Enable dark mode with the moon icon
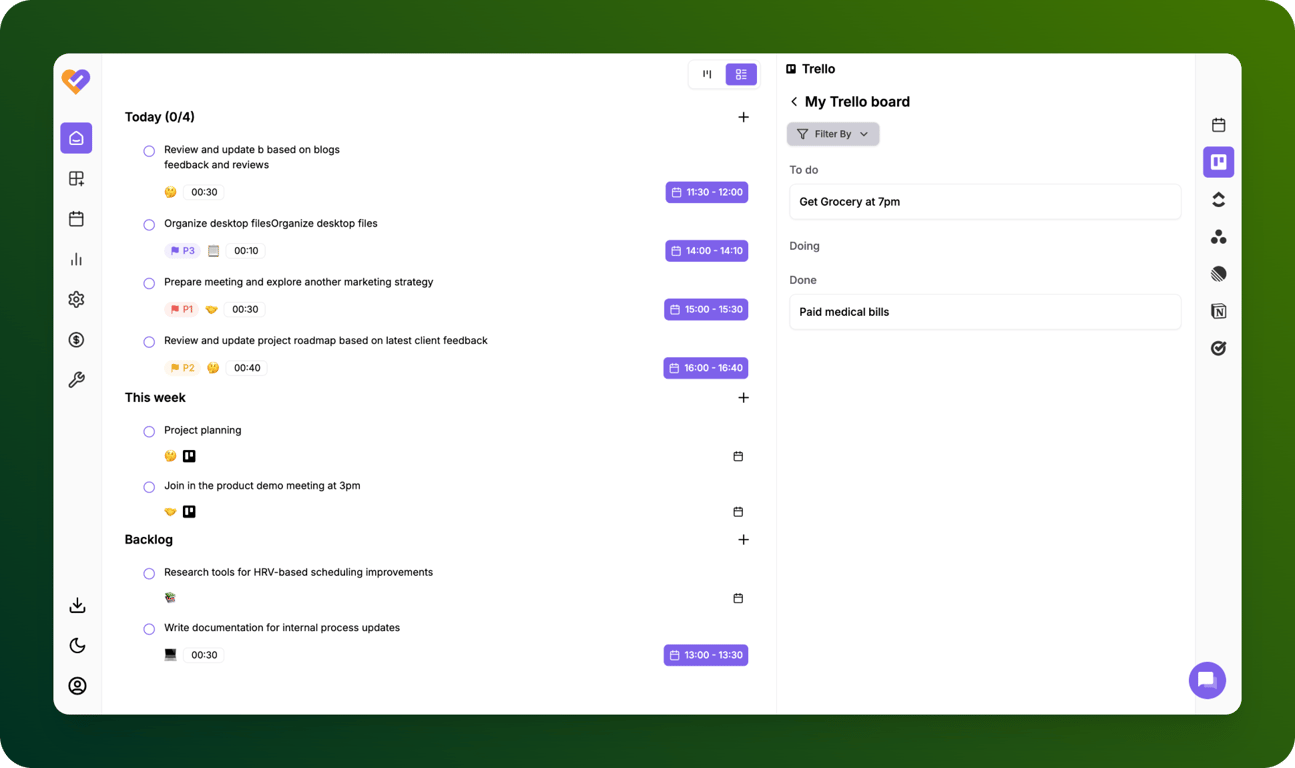The height and width of the screenshot is (768, 1295). point(76,645)
